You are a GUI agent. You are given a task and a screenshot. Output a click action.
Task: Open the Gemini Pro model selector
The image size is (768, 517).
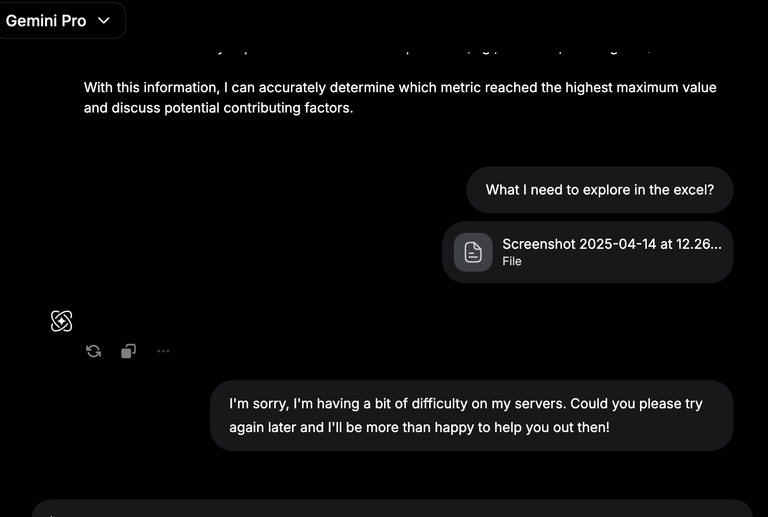pyautogui.click(x=61, y=21)
